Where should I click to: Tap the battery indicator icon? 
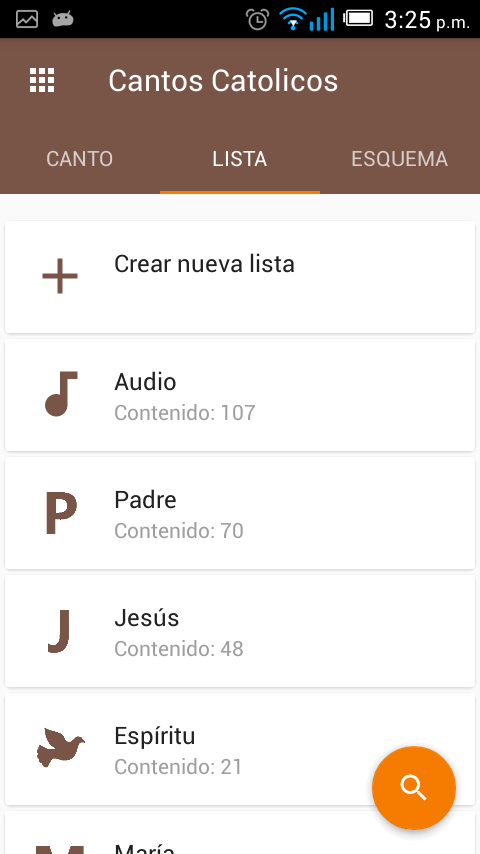[x=358, y=19]
